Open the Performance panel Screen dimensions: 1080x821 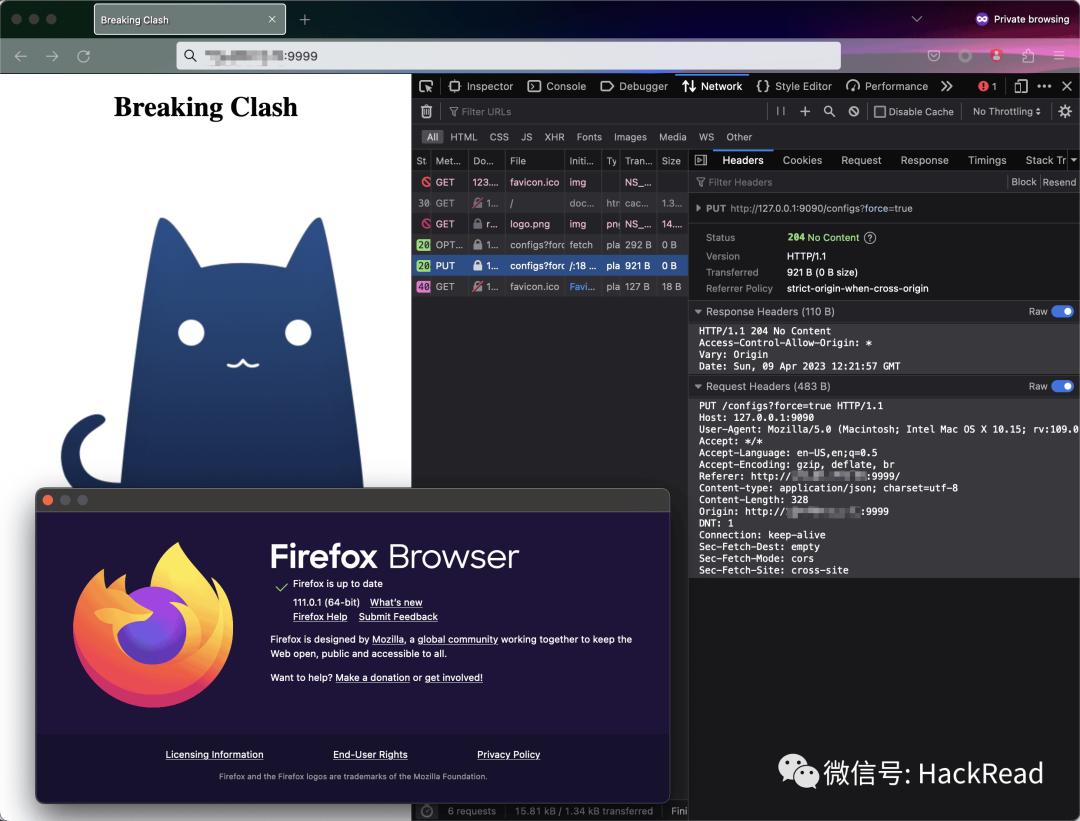(x=886, y=86)
